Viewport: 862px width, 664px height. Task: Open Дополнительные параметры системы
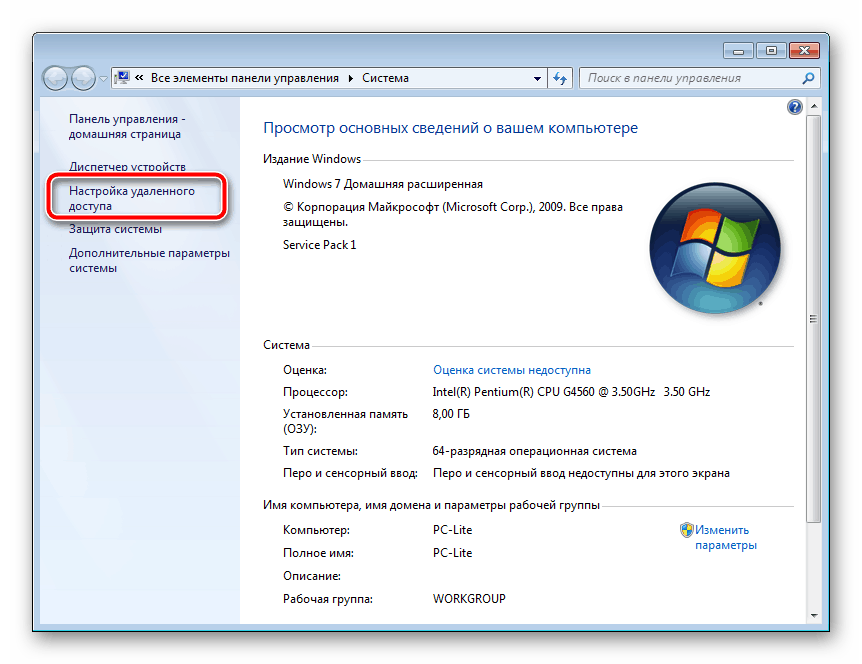141,260
